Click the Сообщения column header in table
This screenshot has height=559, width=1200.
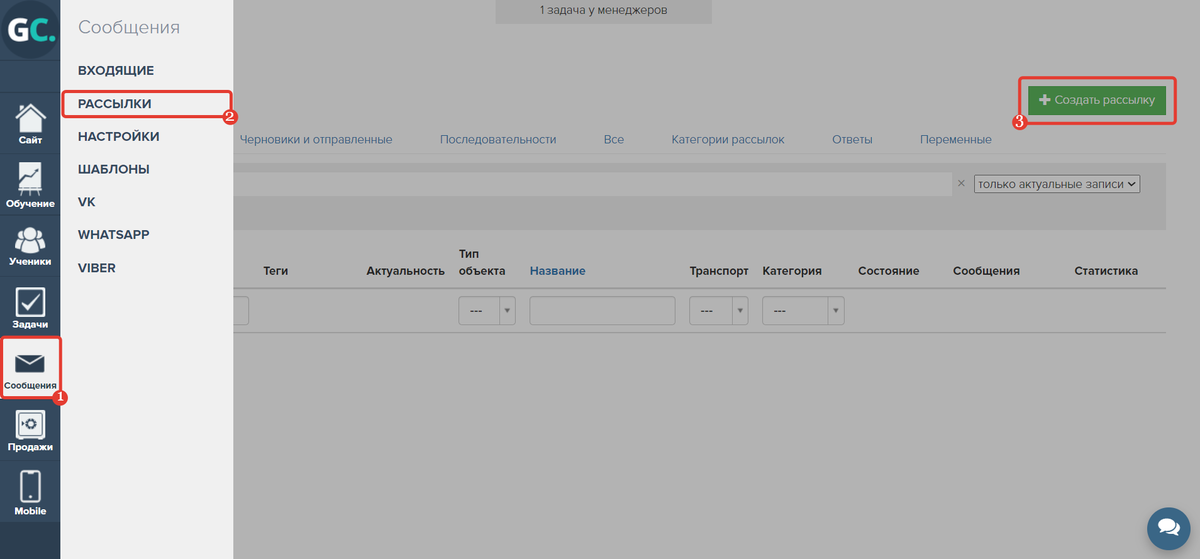(x=986, y=271)
